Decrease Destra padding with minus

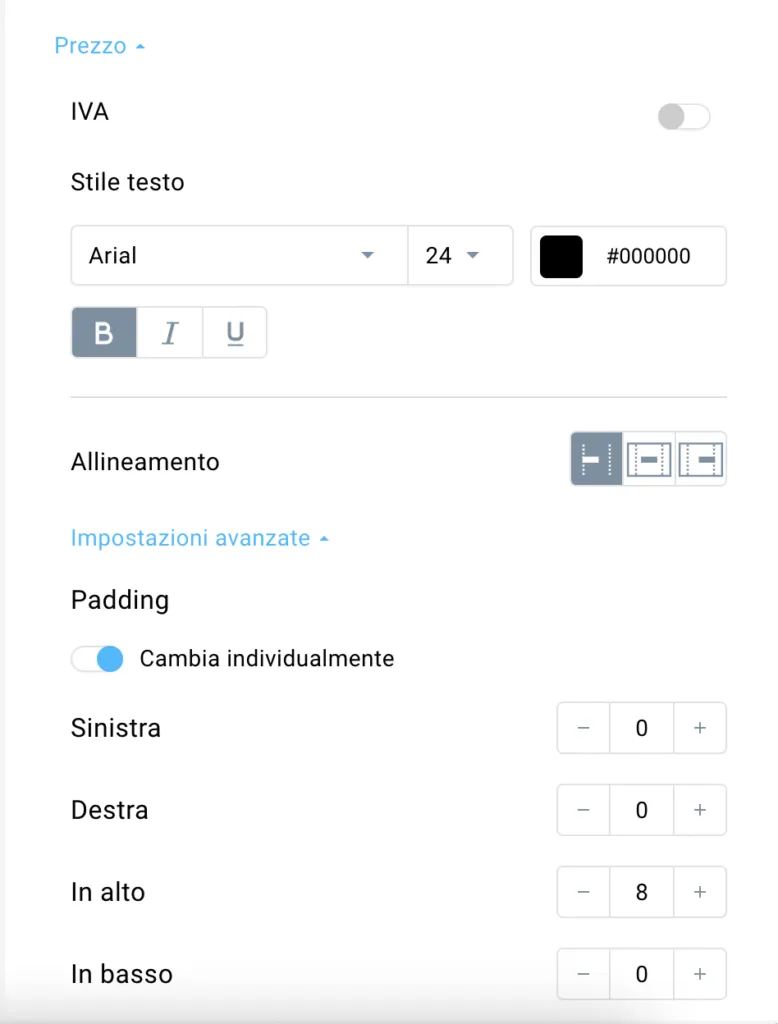583,810
